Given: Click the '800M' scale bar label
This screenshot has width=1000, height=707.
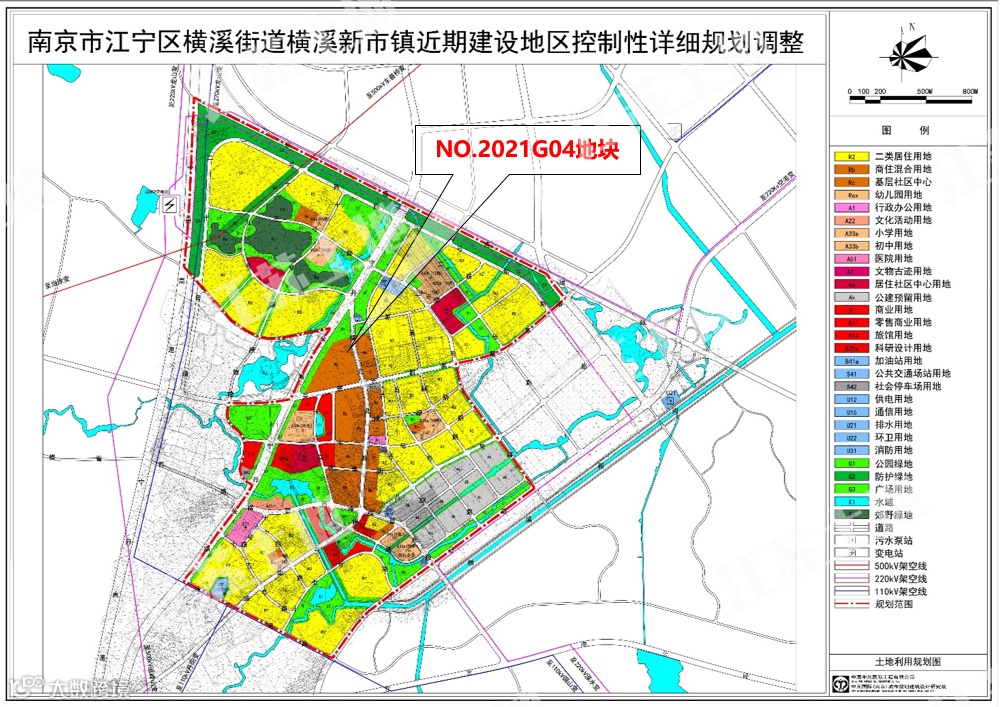Looking at the screenshot, I should tap(970, 92).
